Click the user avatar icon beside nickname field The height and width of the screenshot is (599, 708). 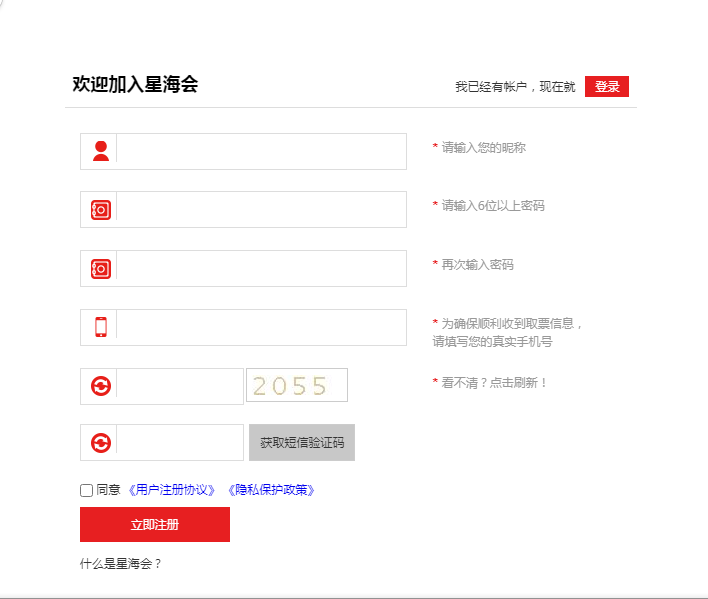(x=101, y=151)
